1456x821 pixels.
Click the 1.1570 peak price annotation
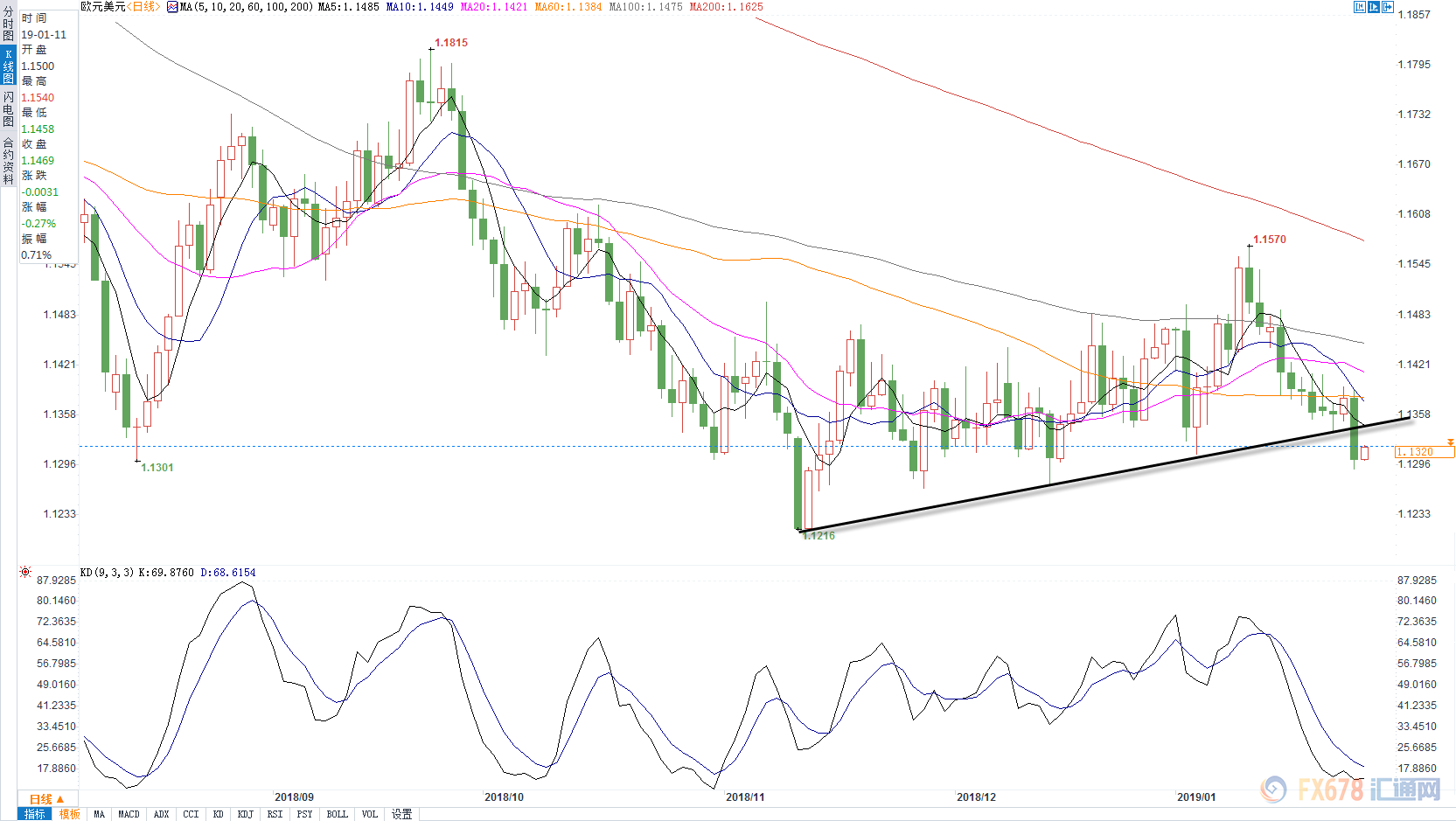tap(1270, 240)
